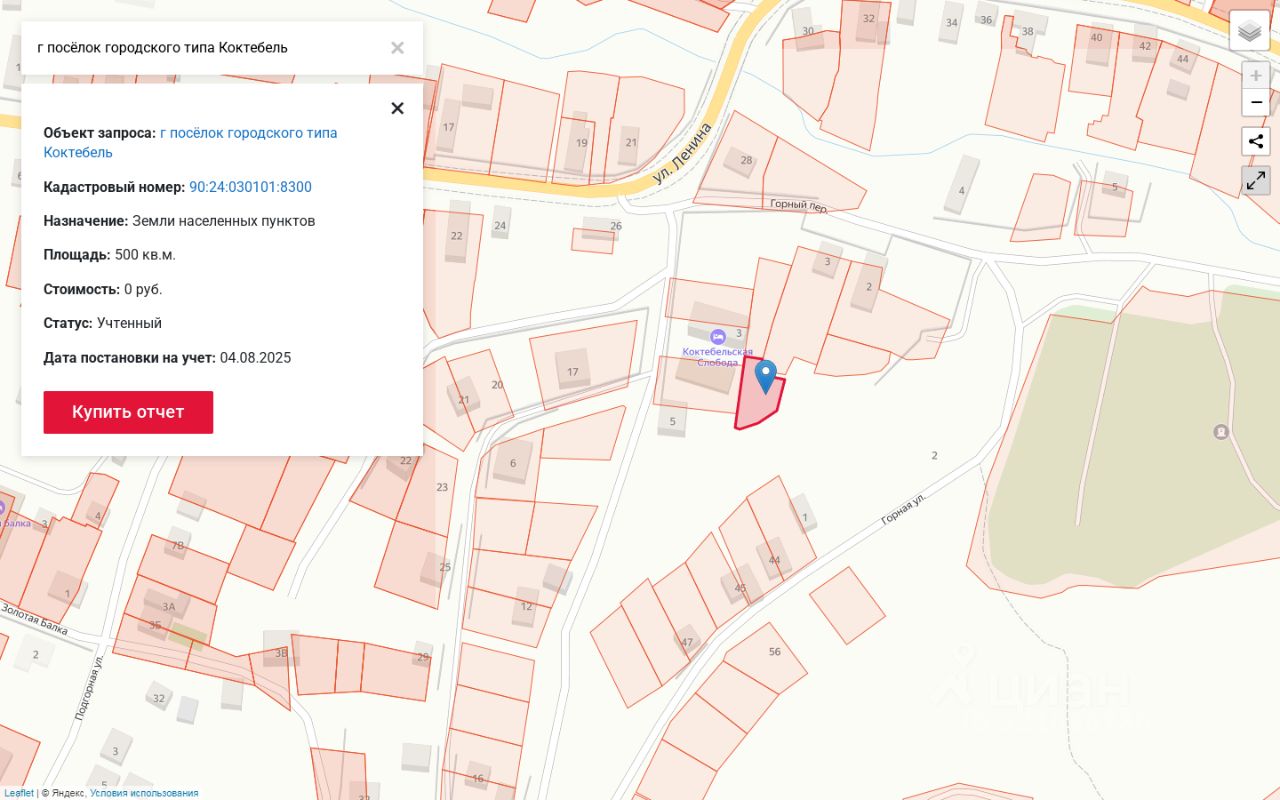Viewport: 1280px width, 800px height.
Task: Zoom out the map with minus
Action: click(1256, 102)
